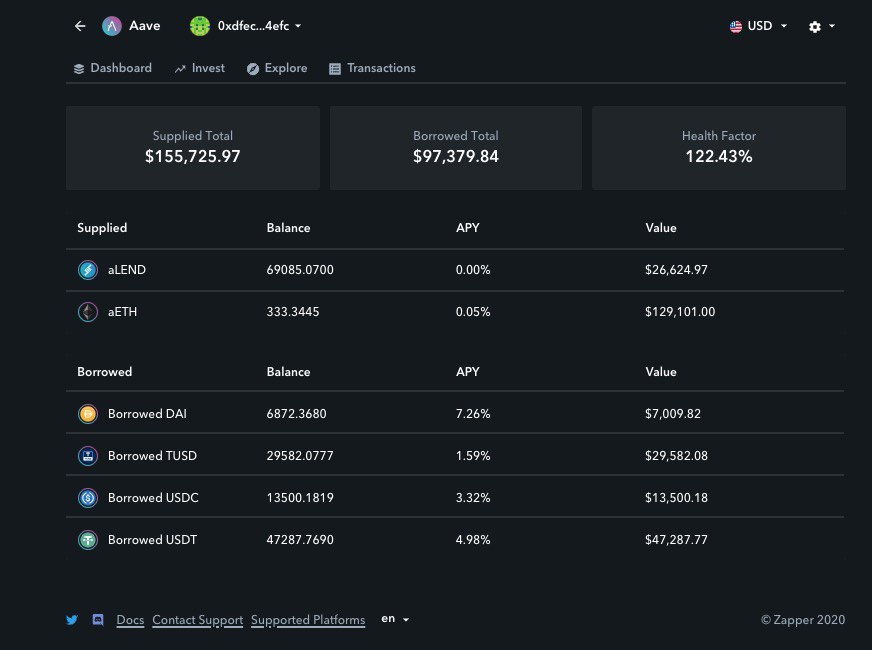Click the Supplied table header
The image size is (872, 650).
(x=102, y=228)
